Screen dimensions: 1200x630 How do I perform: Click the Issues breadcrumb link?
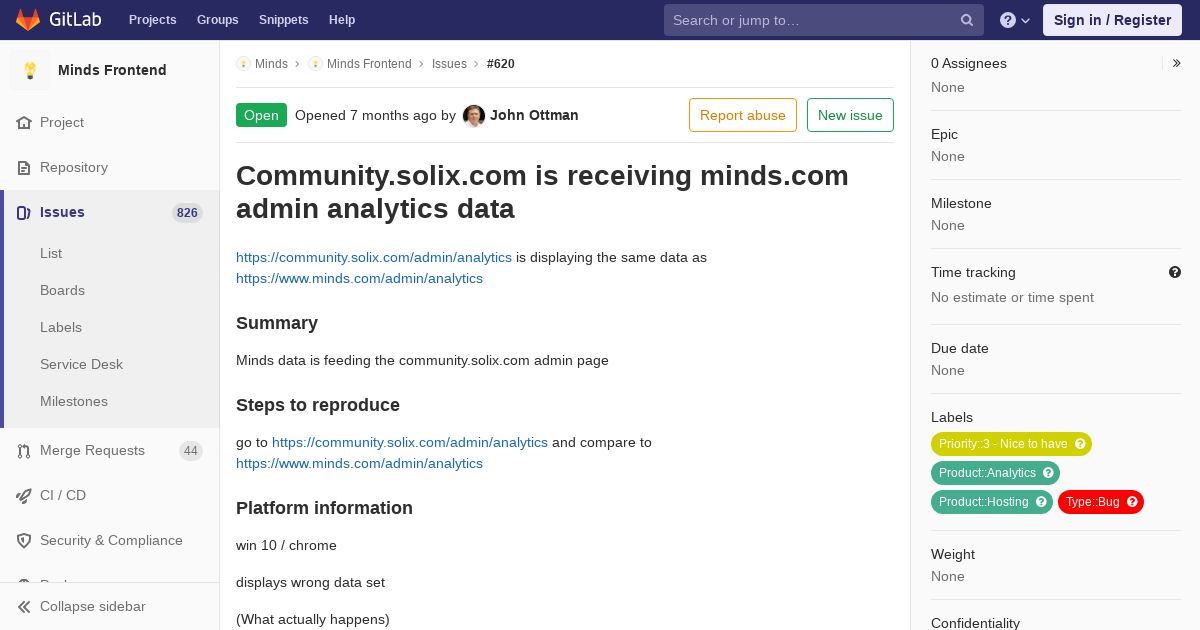pyautogui.click(x=449, y=63)
